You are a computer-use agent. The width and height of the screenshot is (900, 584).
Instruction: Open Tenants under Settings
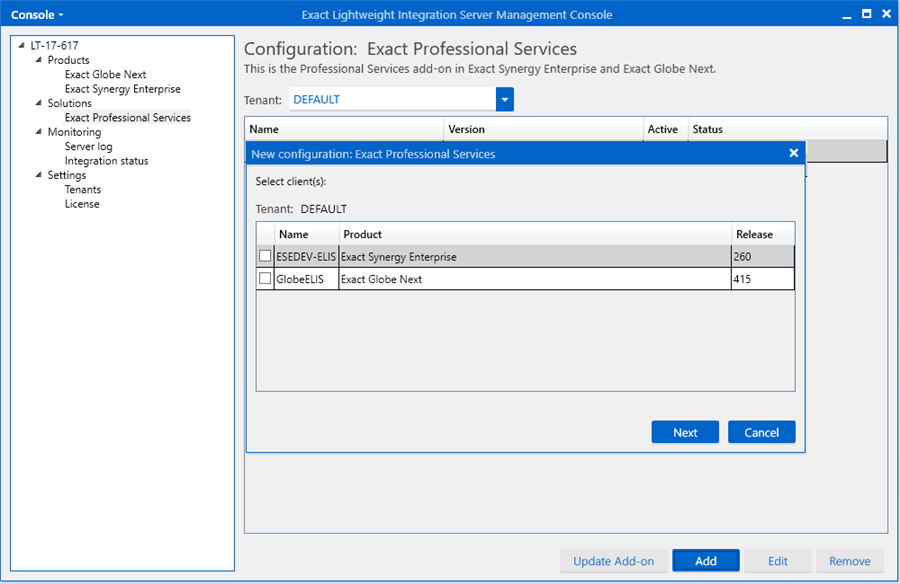[x=83, y=189]
